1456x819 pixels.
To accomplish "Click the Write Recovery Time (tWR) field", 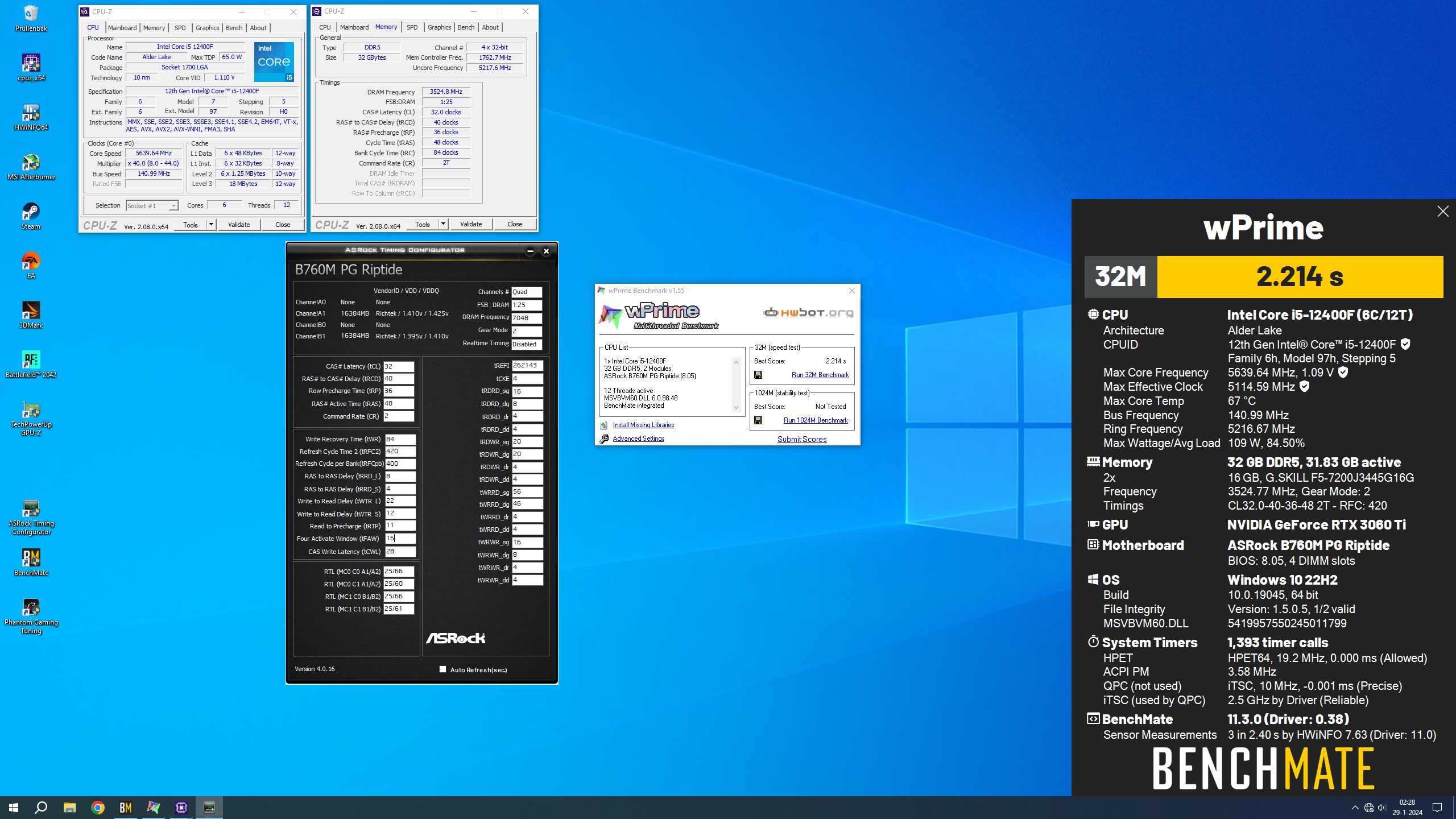I will click(400, 439).
